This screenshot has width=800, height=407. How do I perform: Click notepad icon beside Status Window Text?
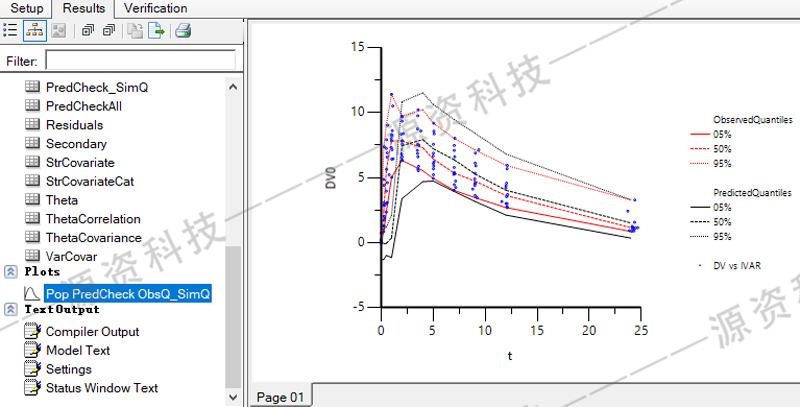pos(32,388)
